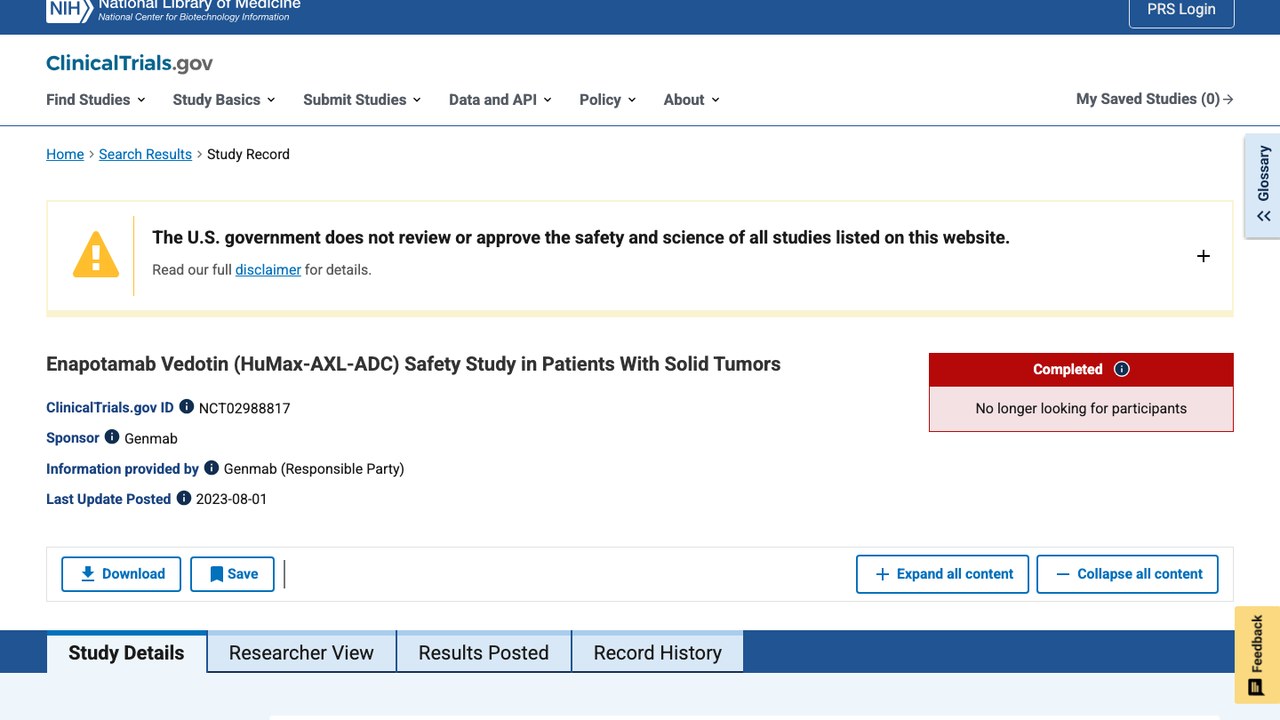Expand Submit Studies menu

point(362,99)
